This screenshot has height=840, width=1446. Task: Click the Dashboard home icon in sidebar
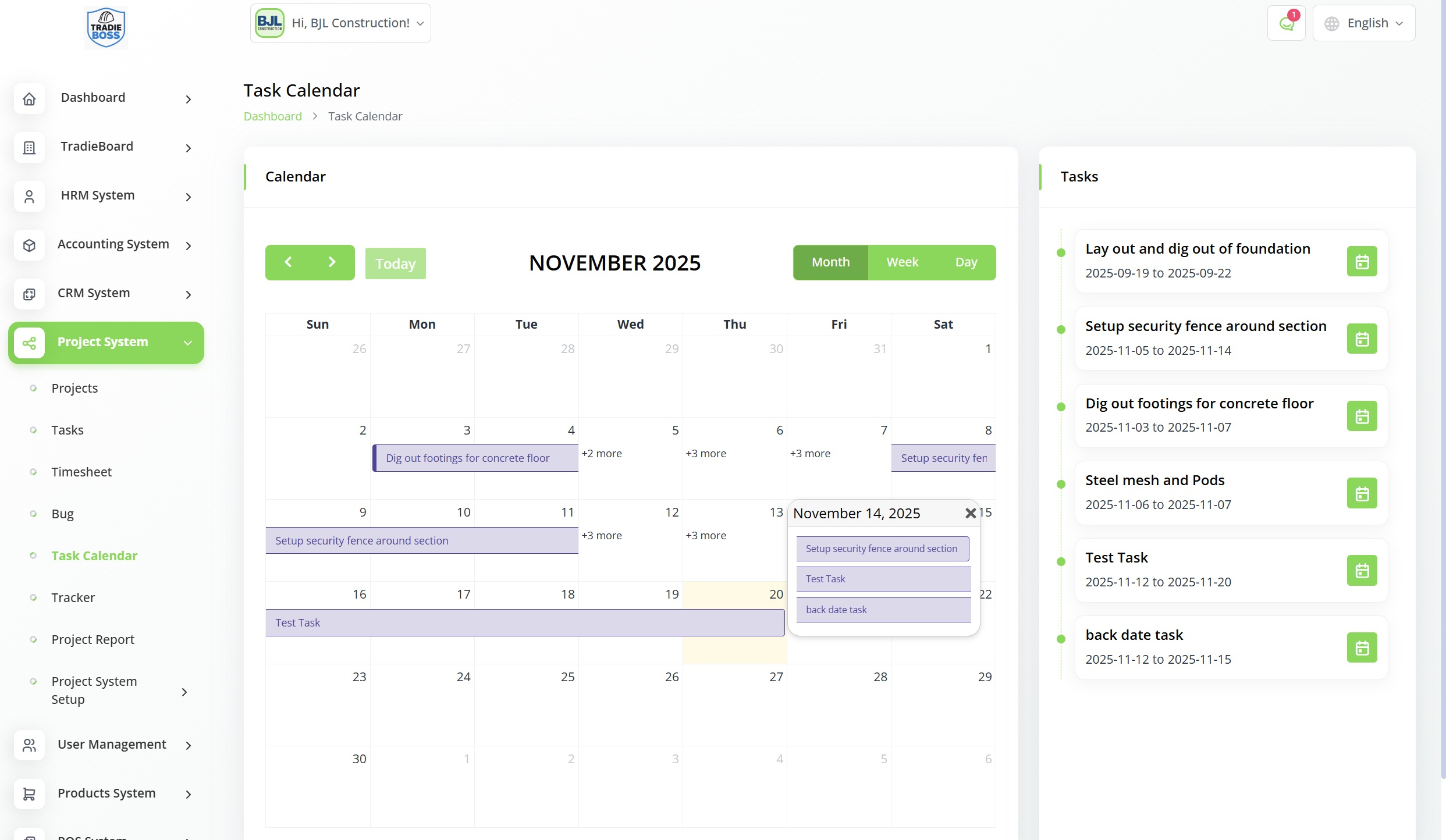29,99
